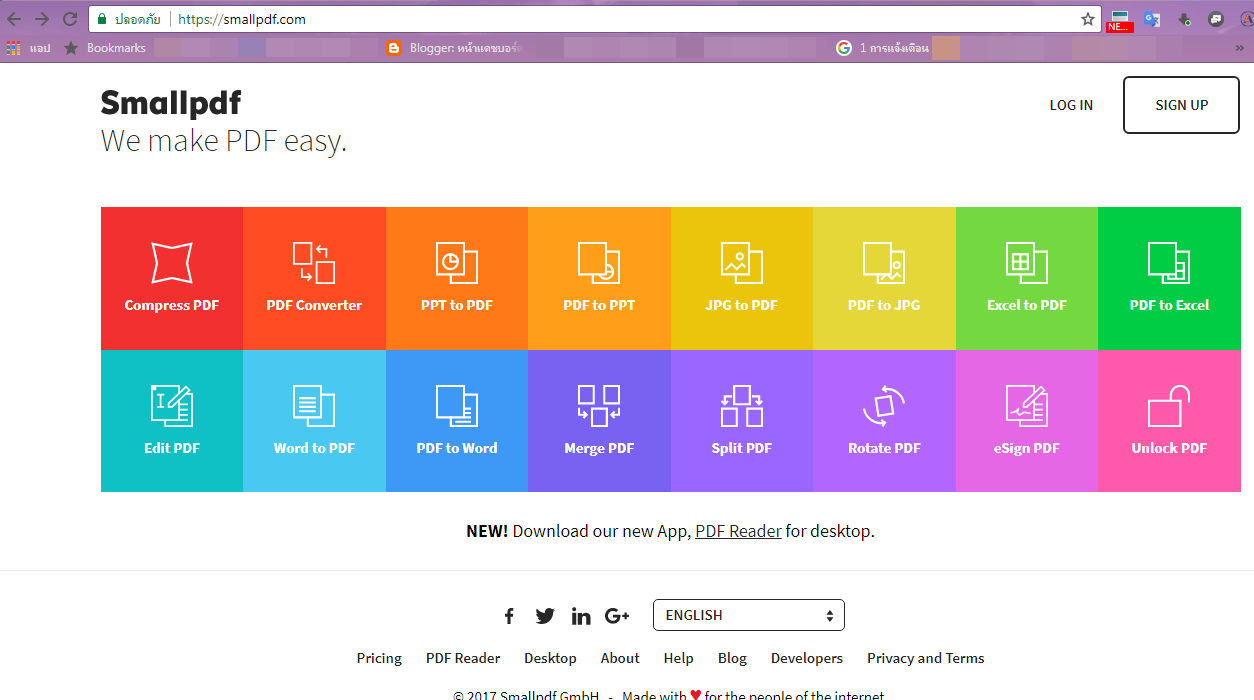Open the PDF Converter tool
The height and width of the screenshot is (700, 1254).
point(314,278)
